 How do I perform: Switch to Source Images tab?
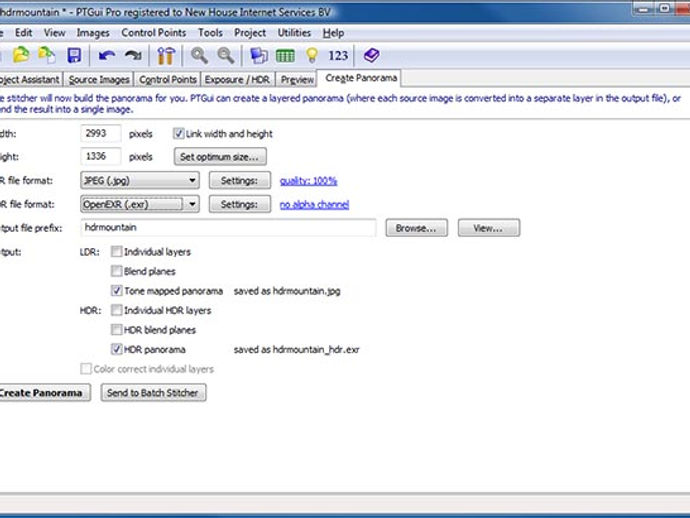coord(99,80)
